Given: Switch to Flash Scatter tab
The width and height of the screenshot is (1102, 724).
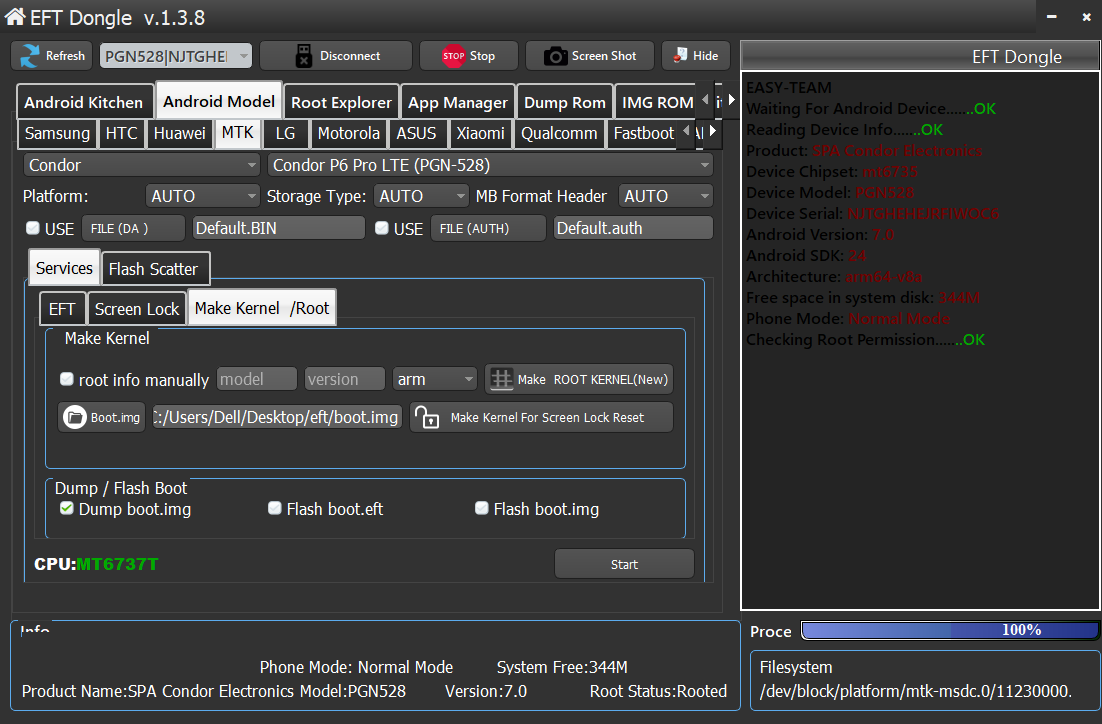Looking at the screenshot, I should click(x=153, y=269).
